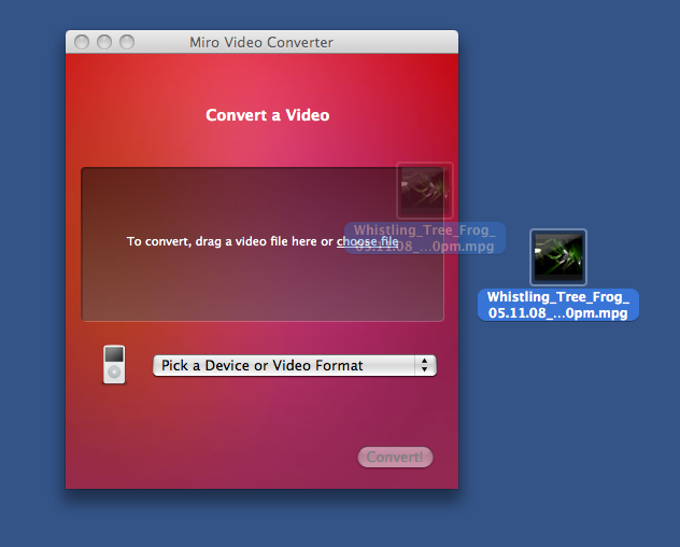This screenshot has height=547, width=680.
Task: Close the Miro Video Converter window
Action: (82, 42)
